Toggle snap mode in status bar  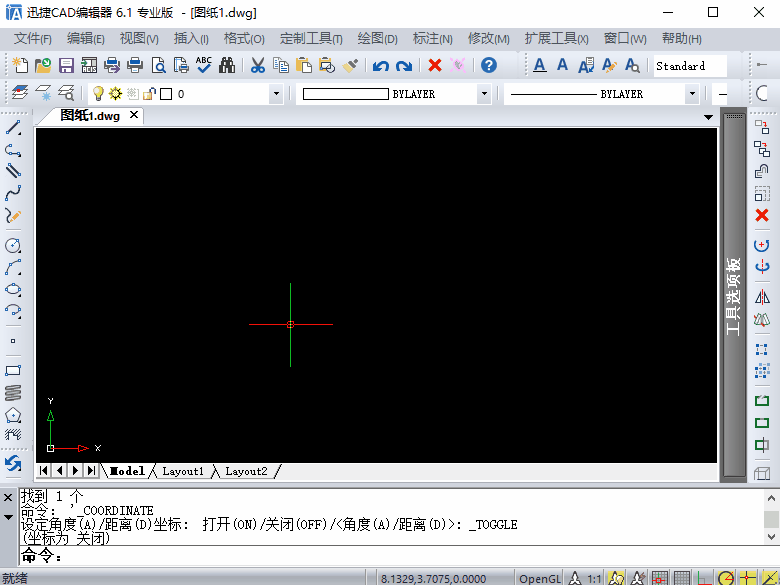click(x=660, y=579)
